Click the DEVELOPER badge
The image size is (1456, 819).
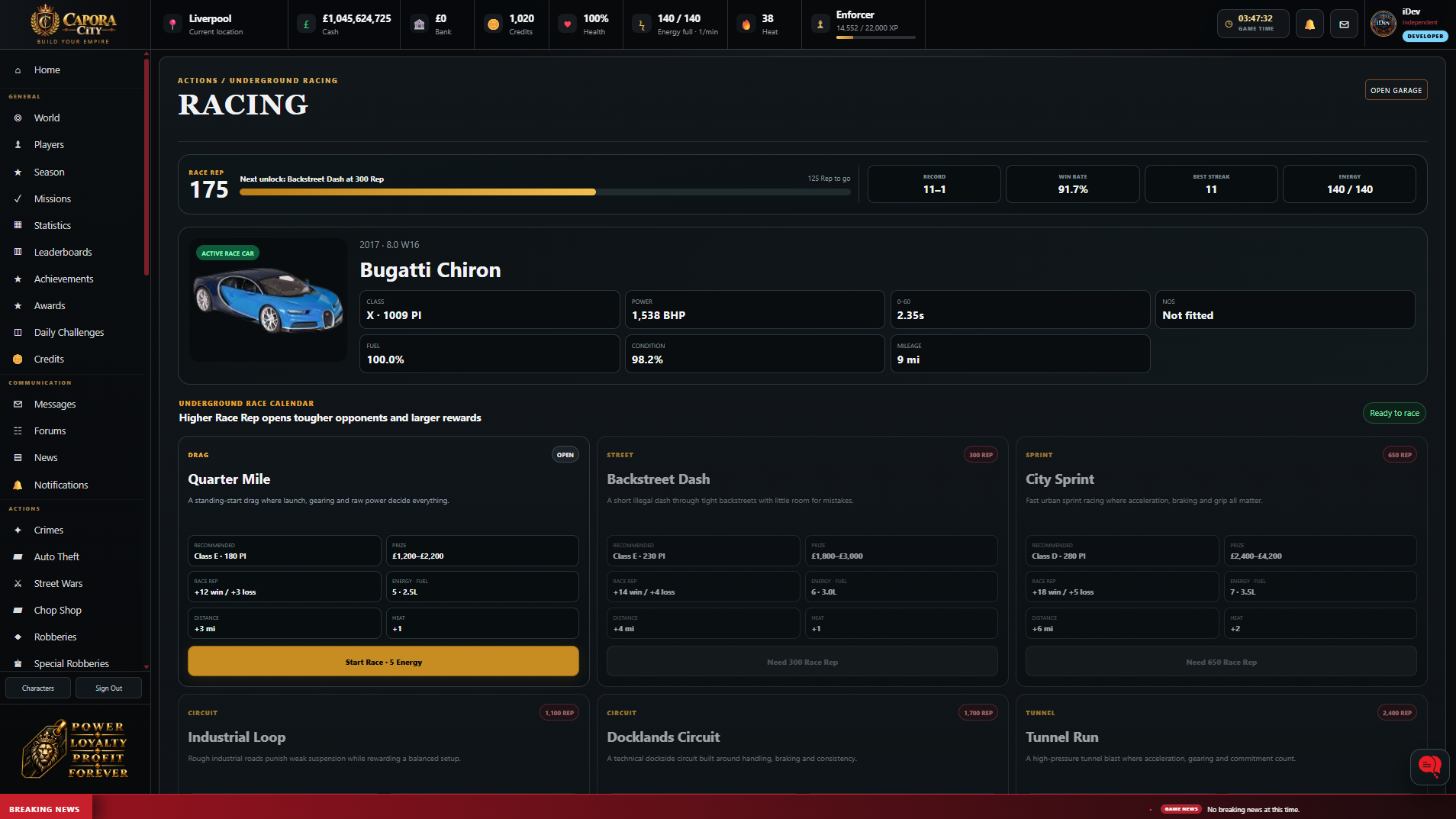1425,36
